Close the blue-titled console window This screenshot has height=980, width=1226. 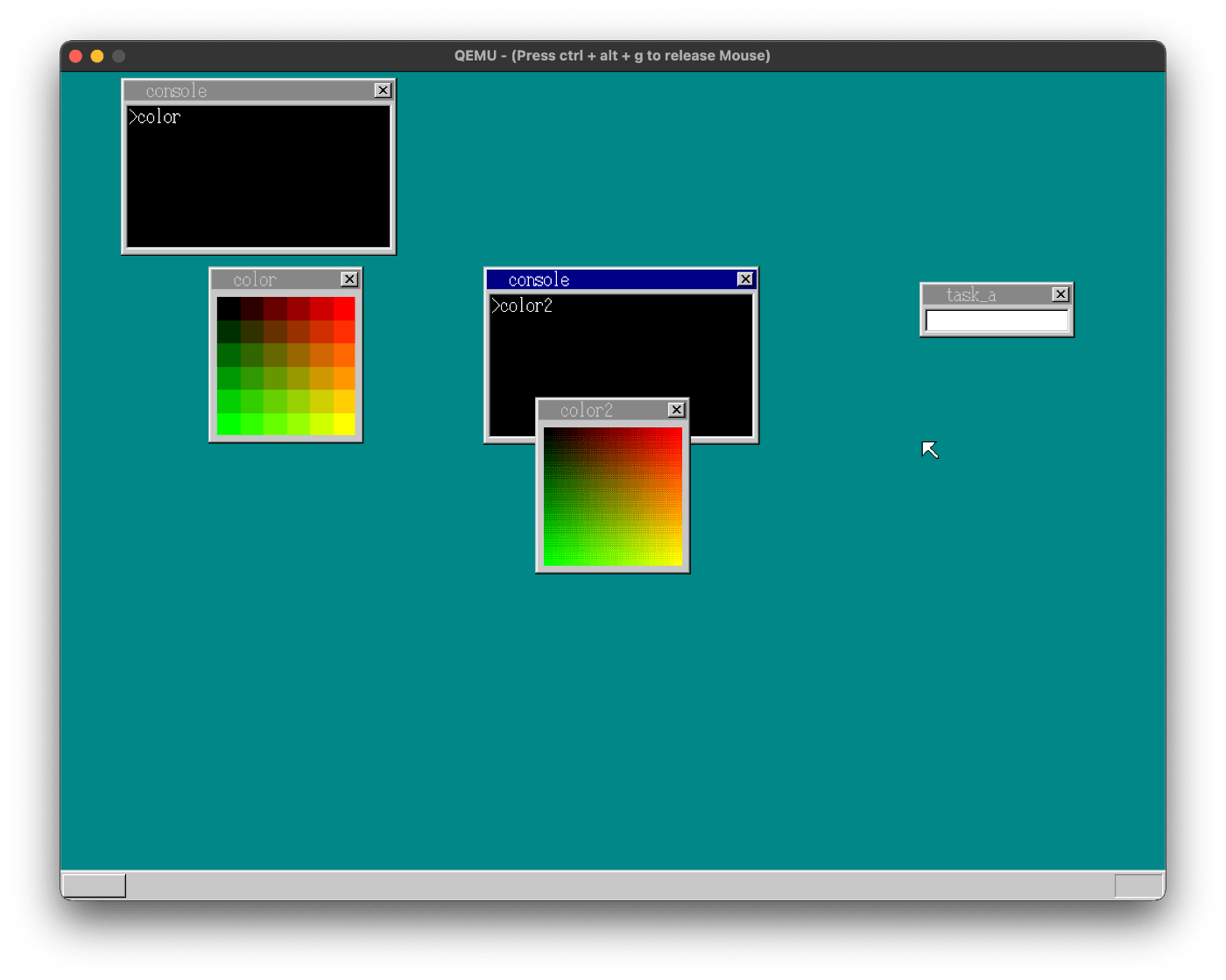(745, 279)
